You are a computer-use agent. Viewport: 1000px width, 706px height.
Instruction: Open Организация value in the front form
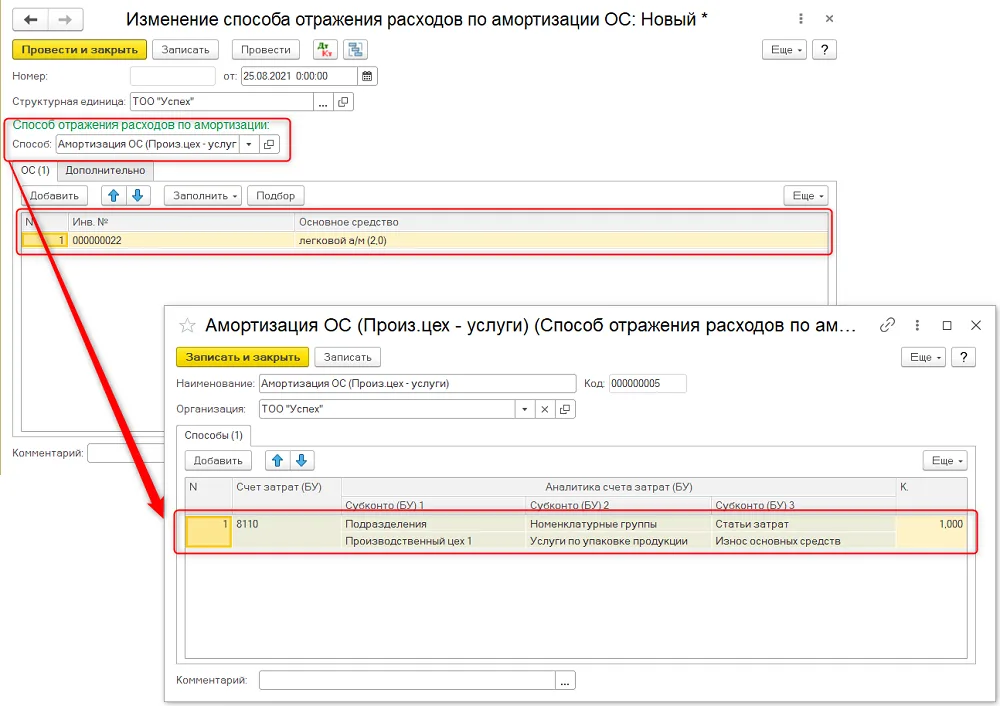tap(565, 409)
